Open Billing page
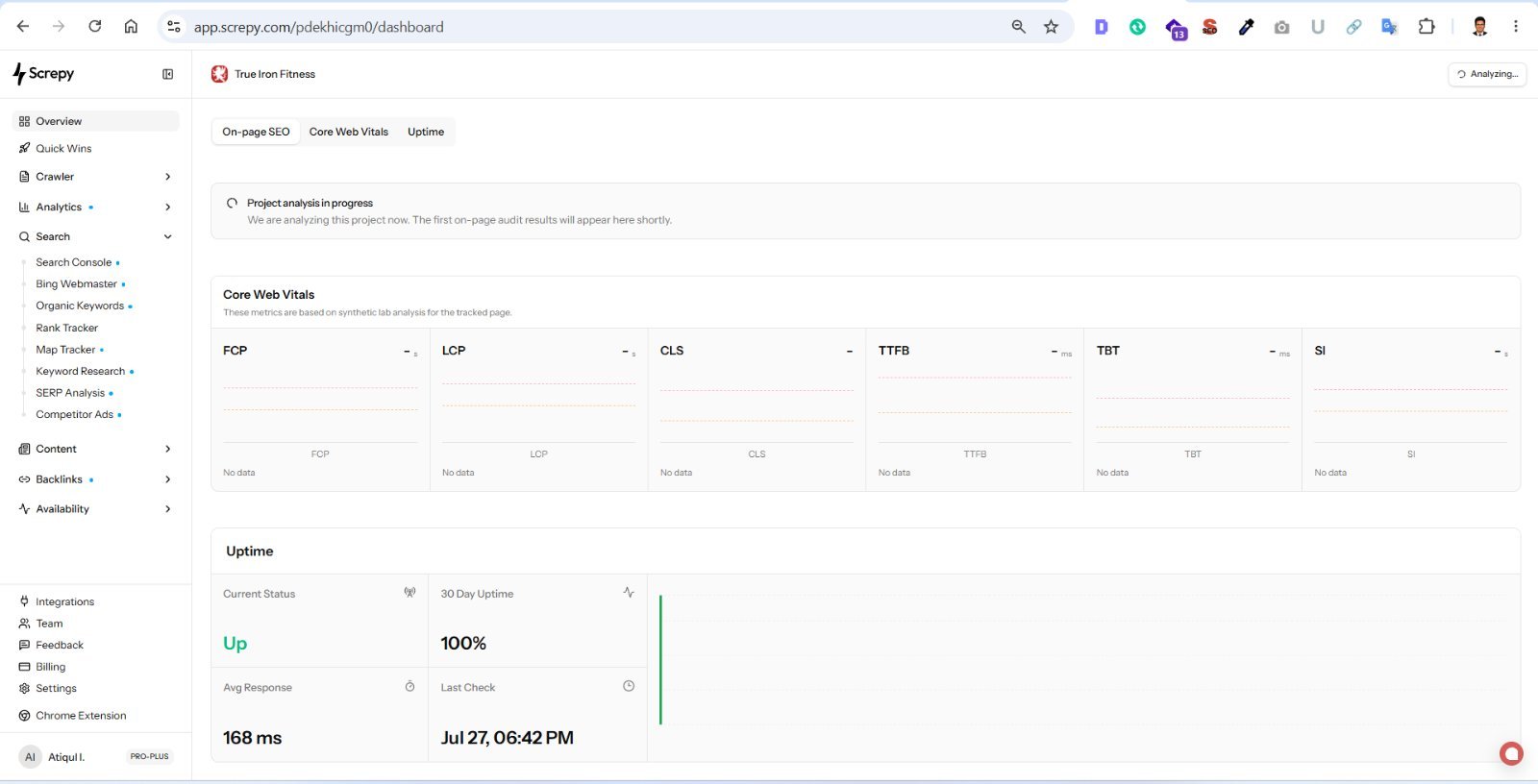This screenshot has width=1538, height=784. coord(50,667)
